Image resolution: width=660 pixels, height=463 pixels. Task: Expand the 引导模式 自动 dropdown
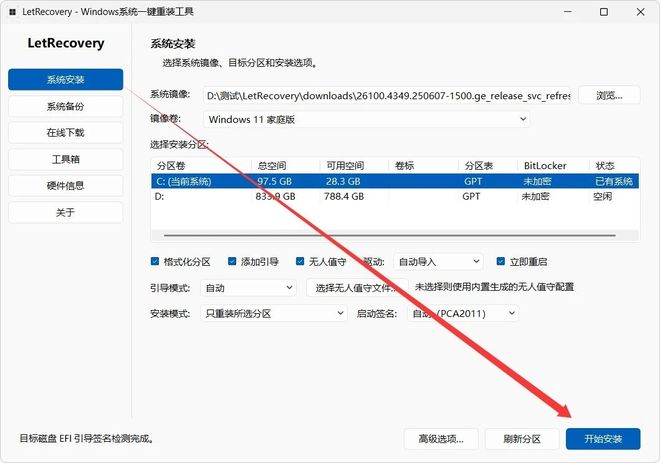click(x=248, y=288)
